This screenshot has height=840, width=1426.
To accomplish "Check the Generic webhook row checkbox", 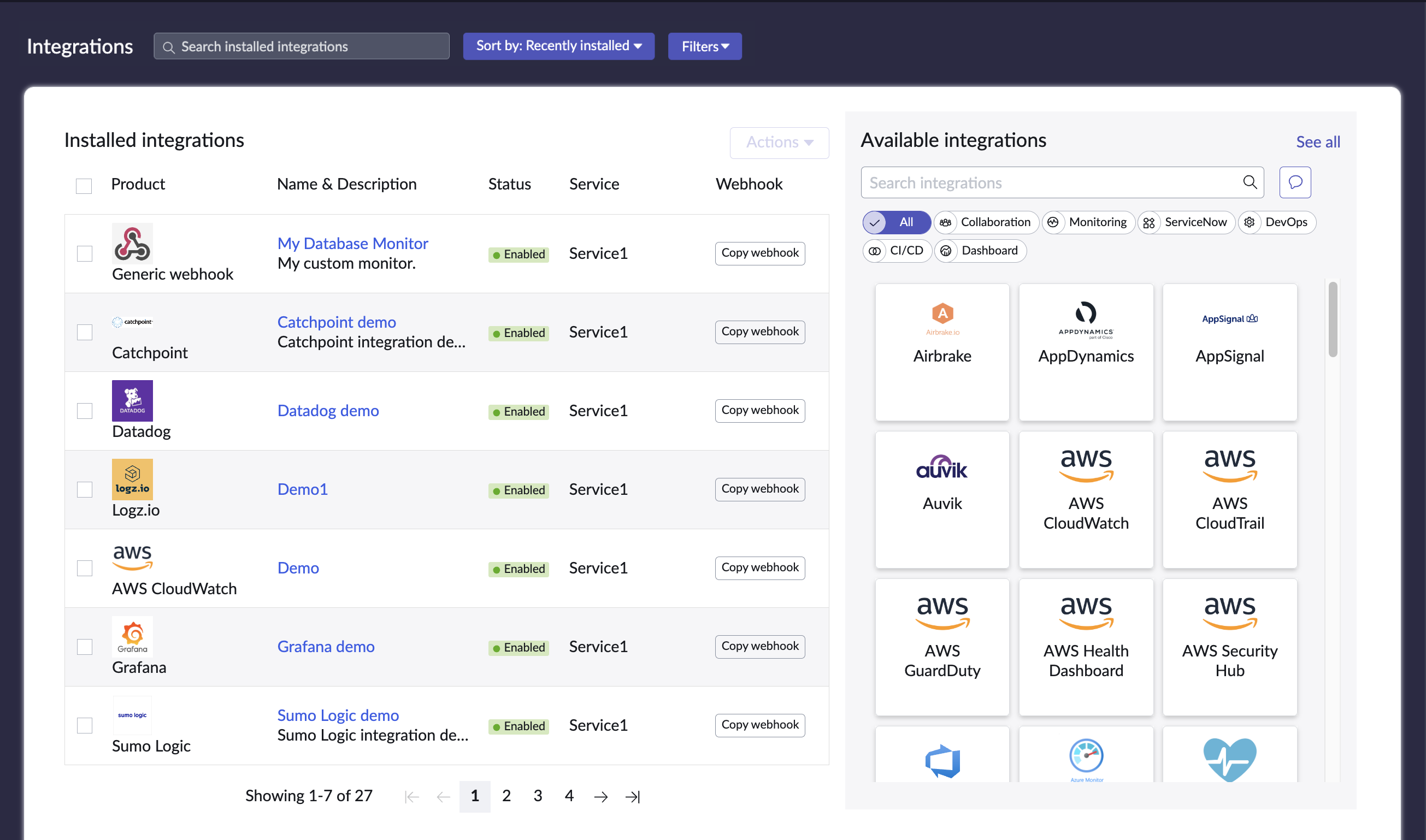I will (84, 253).
